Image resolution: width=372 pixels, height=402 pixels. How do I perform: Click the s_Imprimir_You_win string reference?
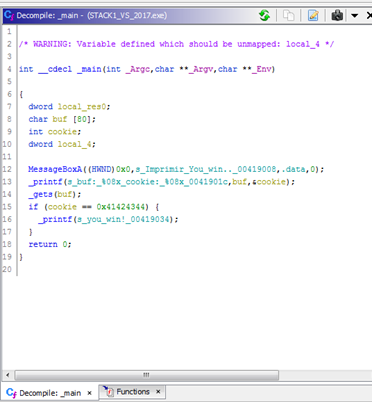[x=206, y=169]
